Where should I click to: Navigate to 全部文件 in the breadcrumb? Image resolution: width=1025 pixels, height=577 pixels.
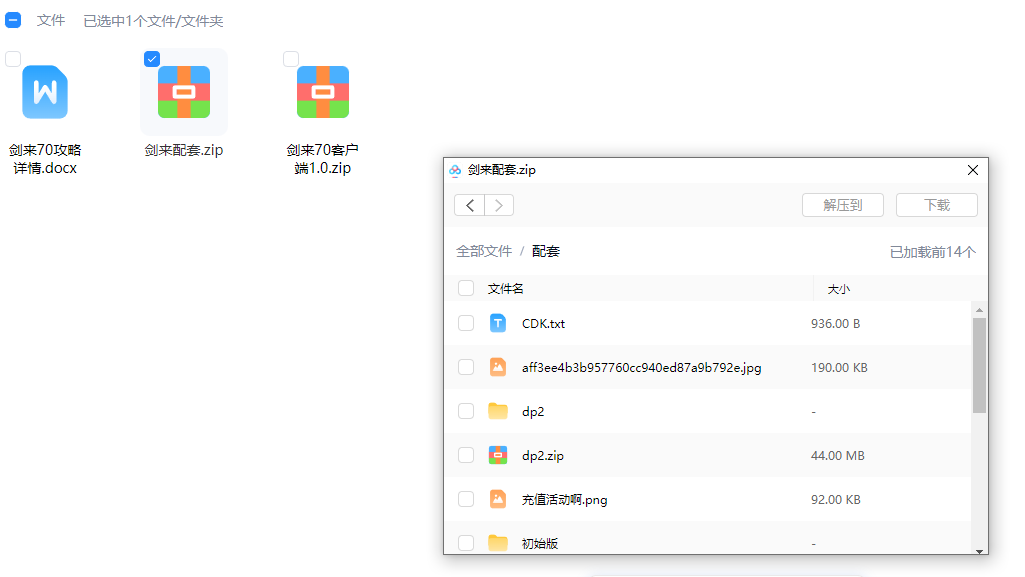point(484,251)
